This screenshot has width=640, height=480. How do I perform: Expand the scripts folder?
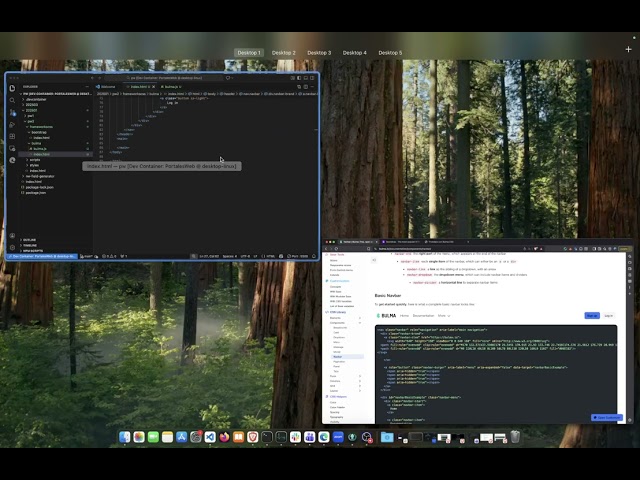coord(35,160)
